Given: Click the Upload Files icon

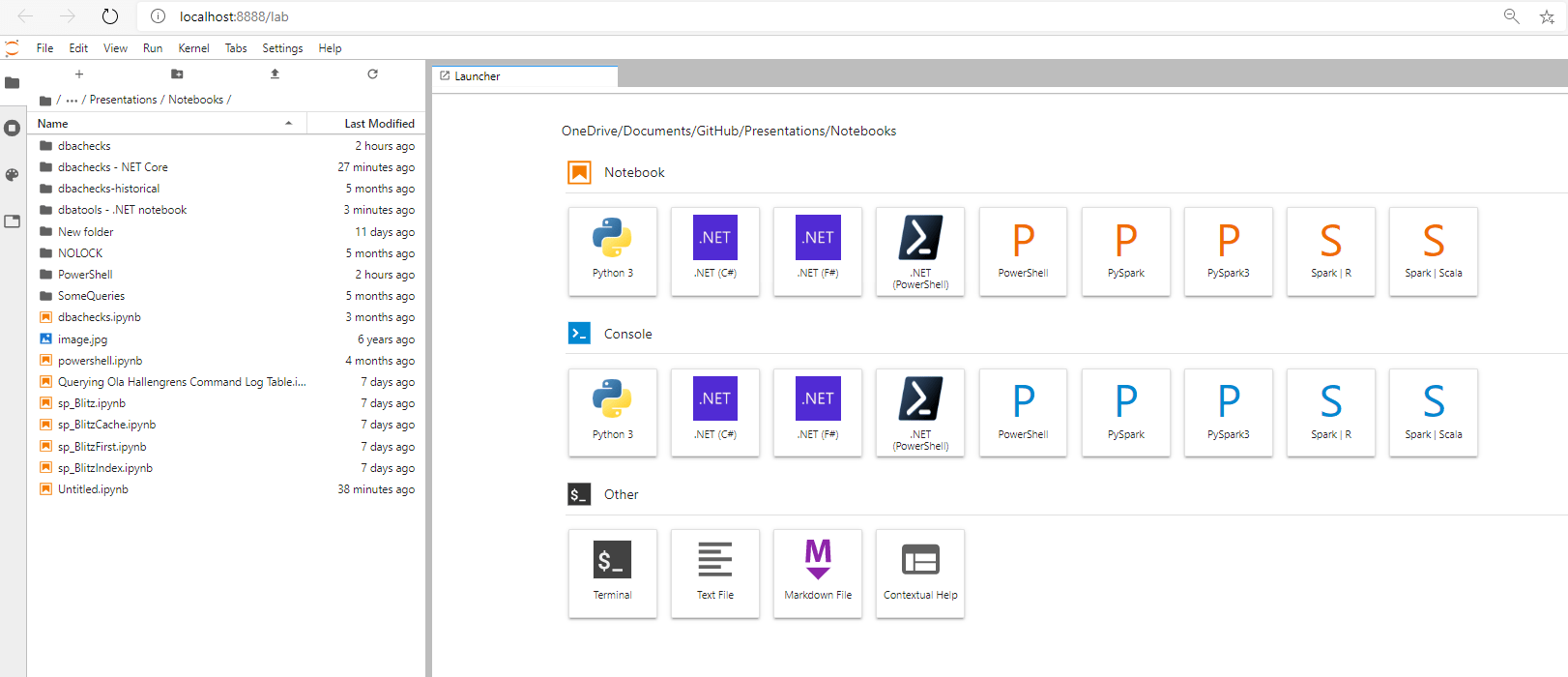Looking at the screenshot, I should (275, 74).
